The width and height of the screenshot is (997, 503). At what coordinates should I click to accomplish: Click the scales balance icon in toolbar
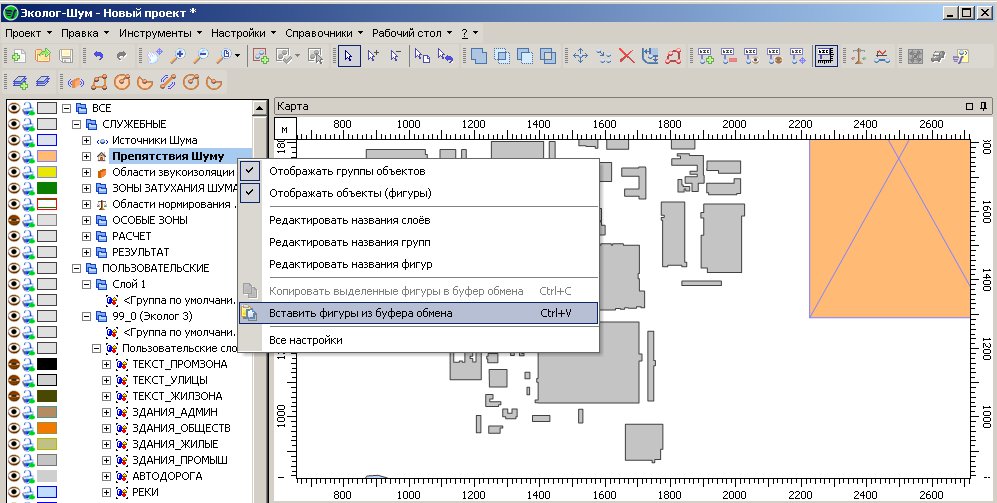[x=858, y=56]
